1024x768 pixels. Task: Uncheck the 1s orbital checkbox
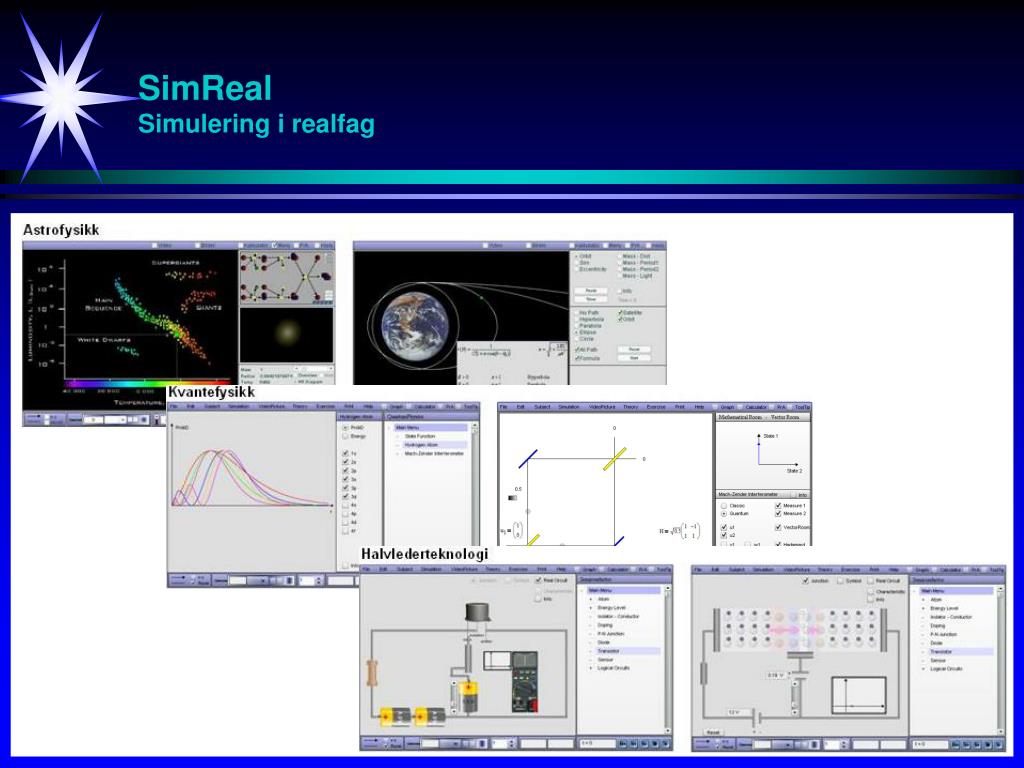pos(345,453)
